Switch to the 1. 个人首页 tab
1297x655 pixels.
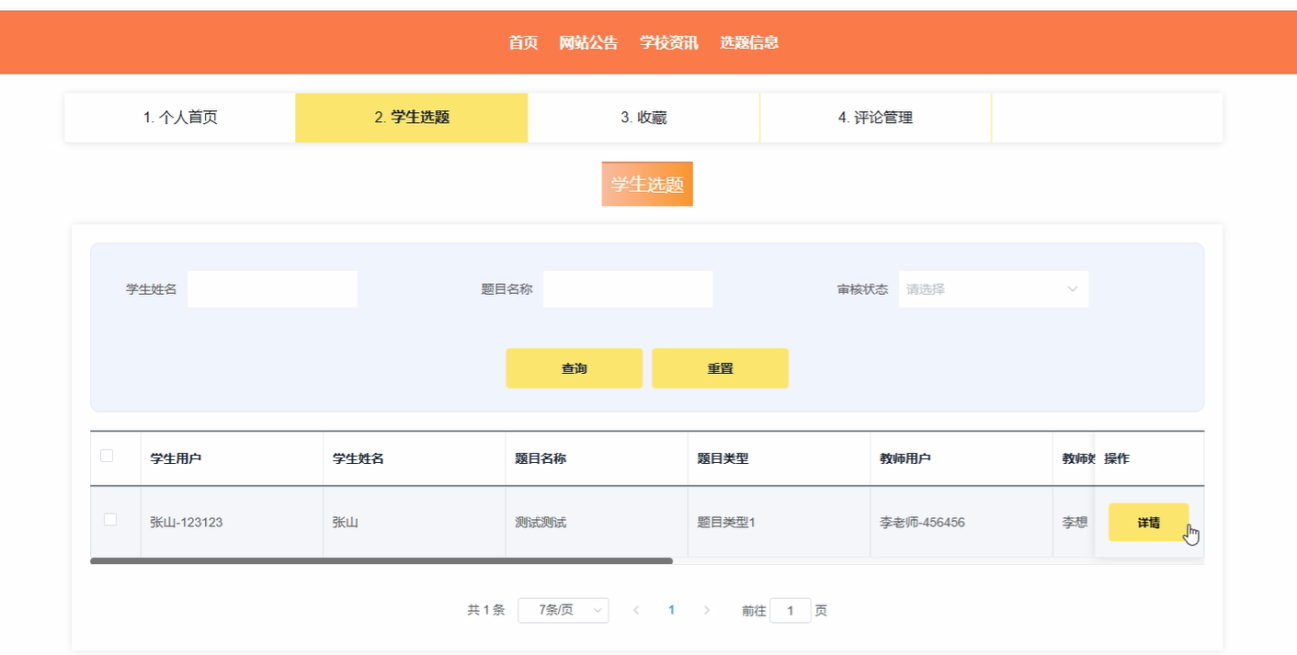[x=180, y=117]
